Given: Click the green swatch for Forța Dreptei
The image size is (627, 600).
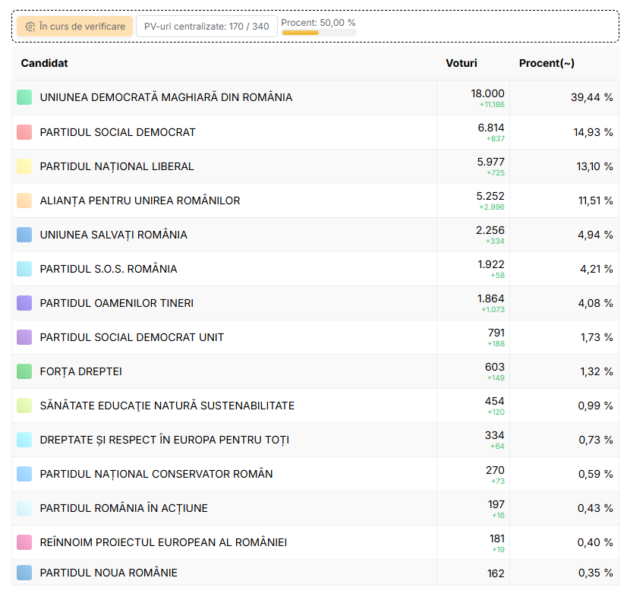Looking at the screenshot, I should (x=24, y=371).
